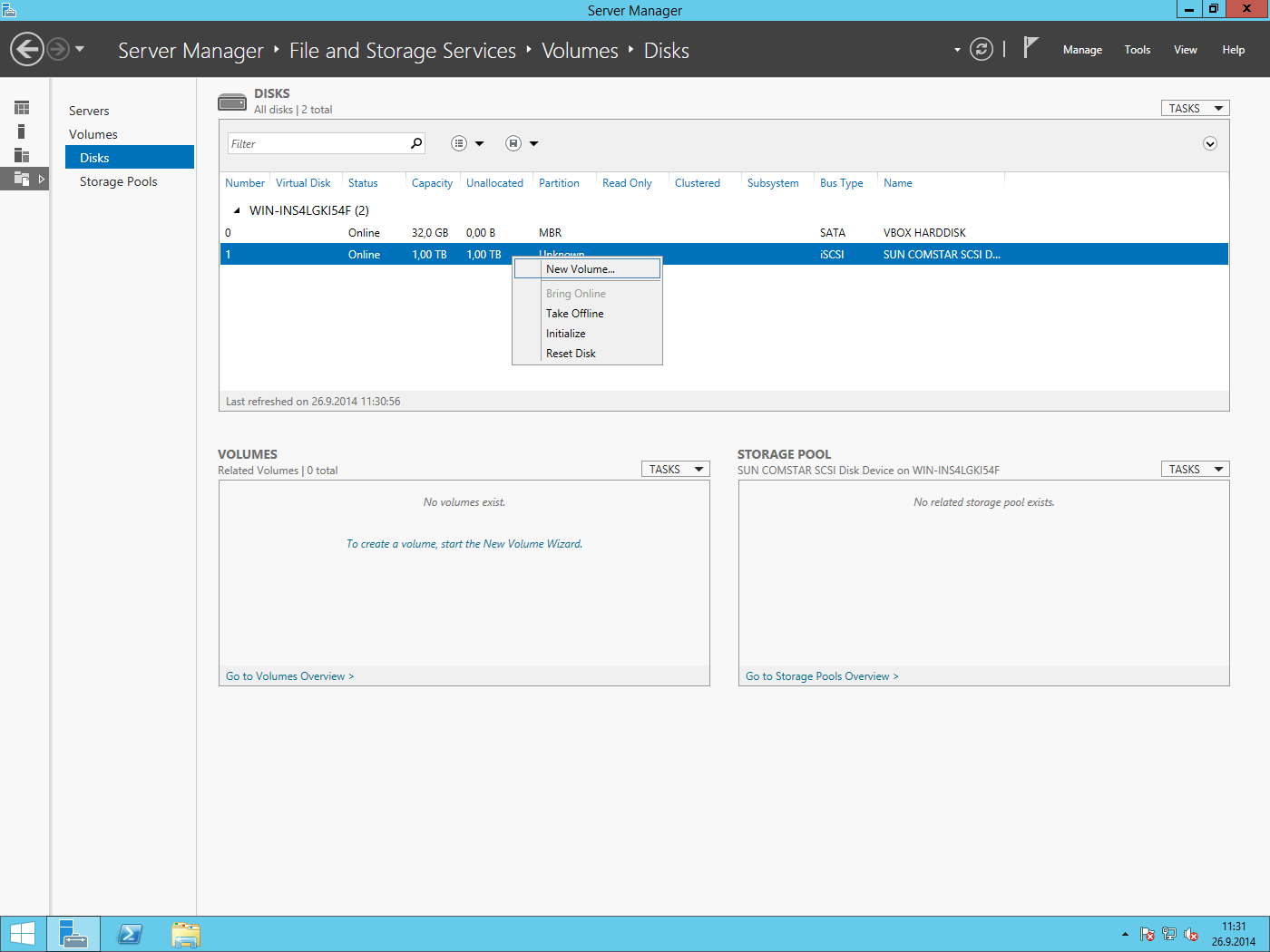Open the list view options icon
Image resolution: width=1270 pixels, height=952 pixels.
pyautogui.click(x=459, y=143)
